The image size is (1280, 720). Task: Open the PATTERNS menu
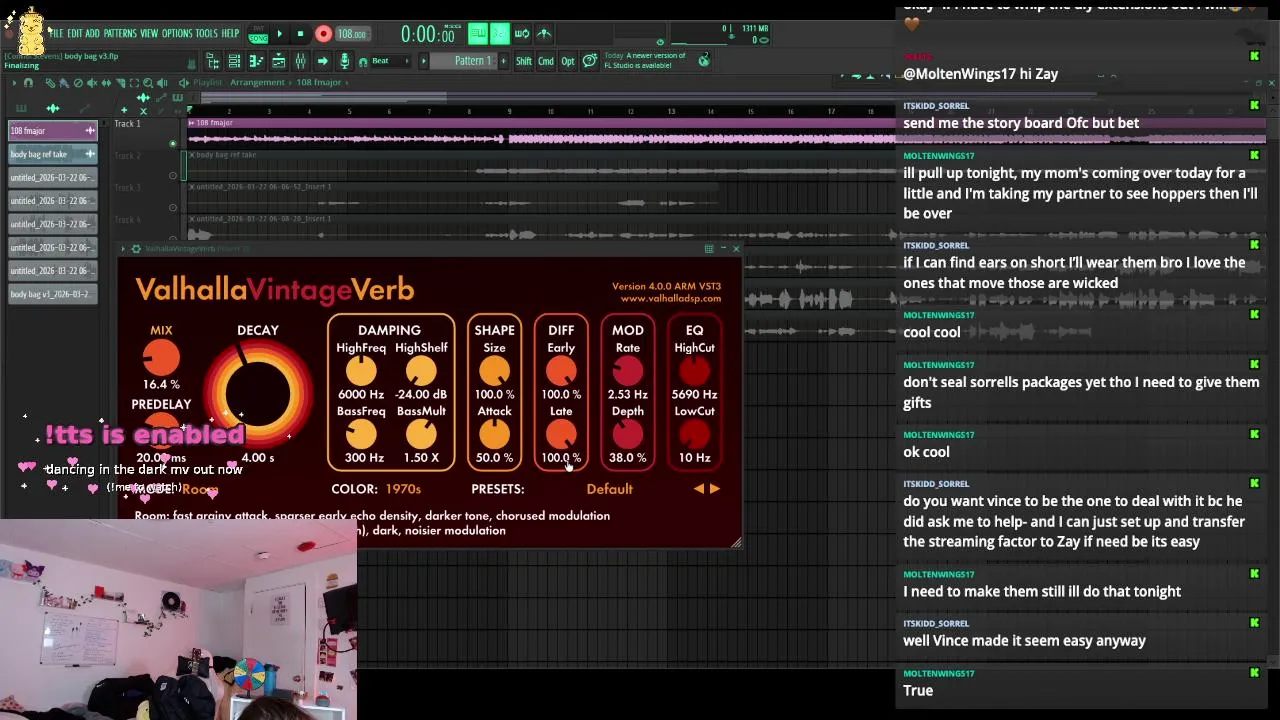[x=120, y=34]
